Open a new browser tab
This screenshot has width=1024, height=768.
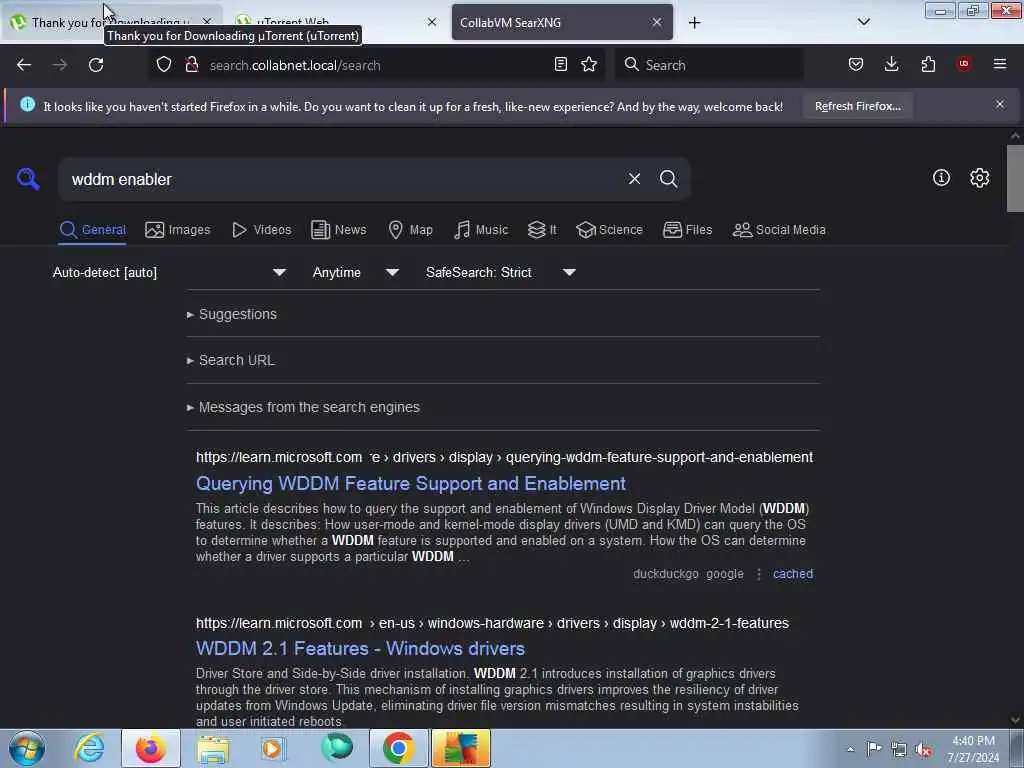[x=694, y=23]
